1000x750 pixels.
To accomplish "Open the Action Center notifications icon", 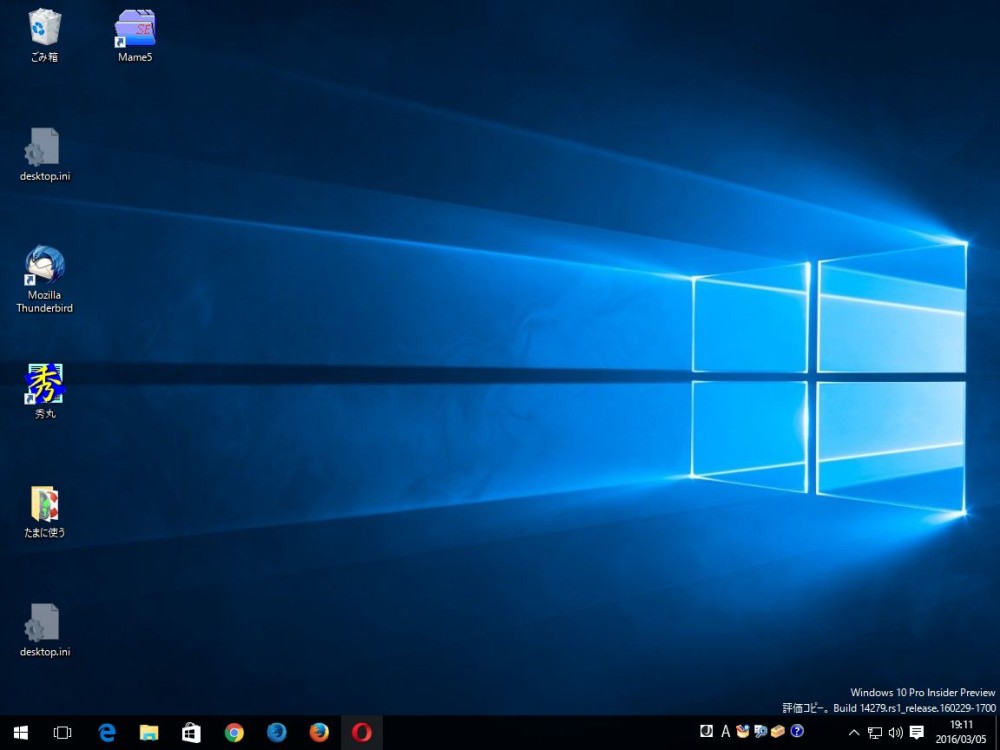I will [x=917, y=733].
